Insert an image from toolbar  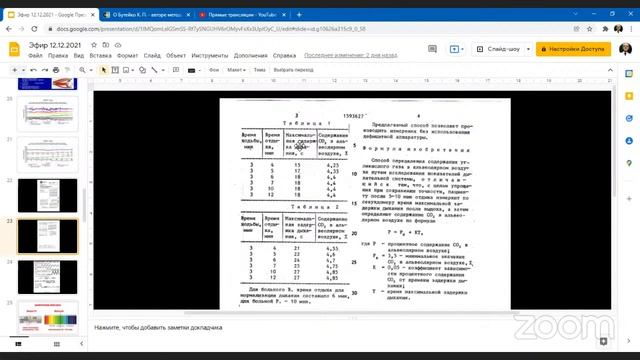(126, 70)
